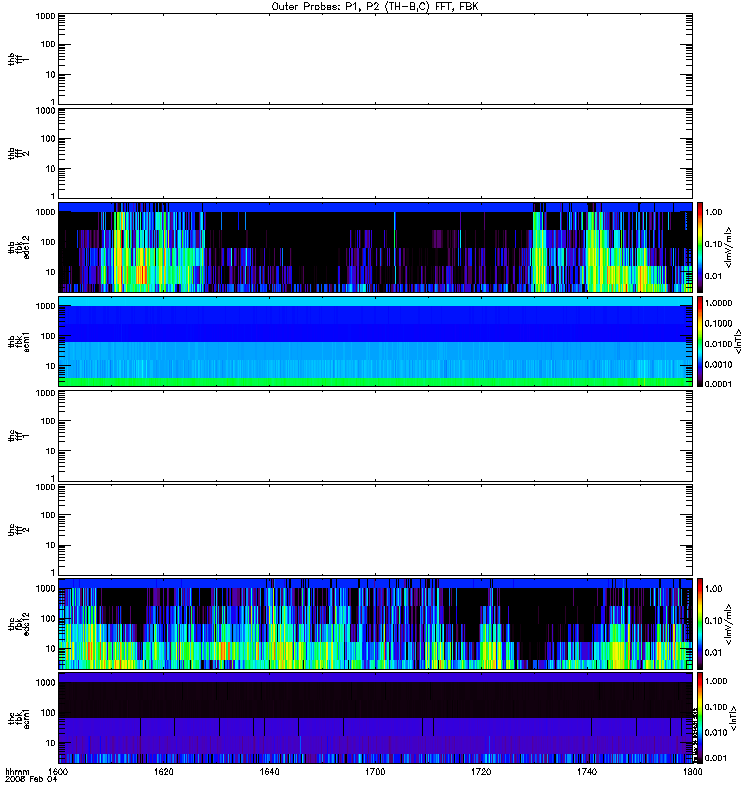
Task: Select the '1800' time axis label
Action: tap(692, 771)
